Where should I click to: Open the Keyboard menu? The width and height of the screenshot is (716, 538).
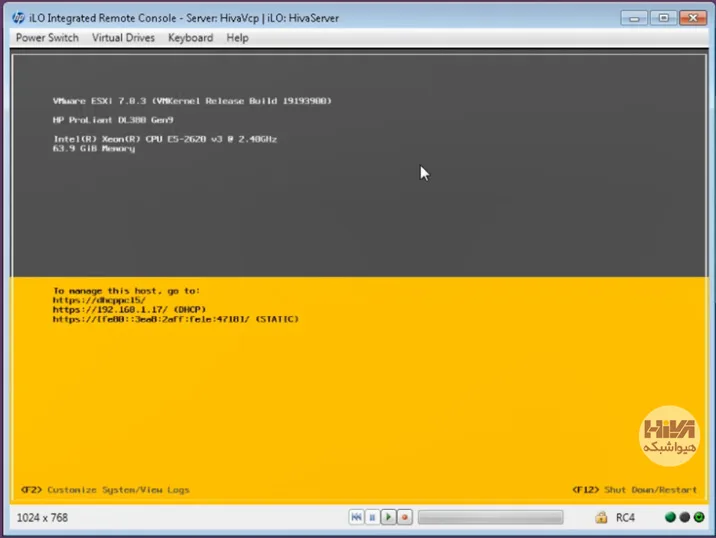click(190, 38)
